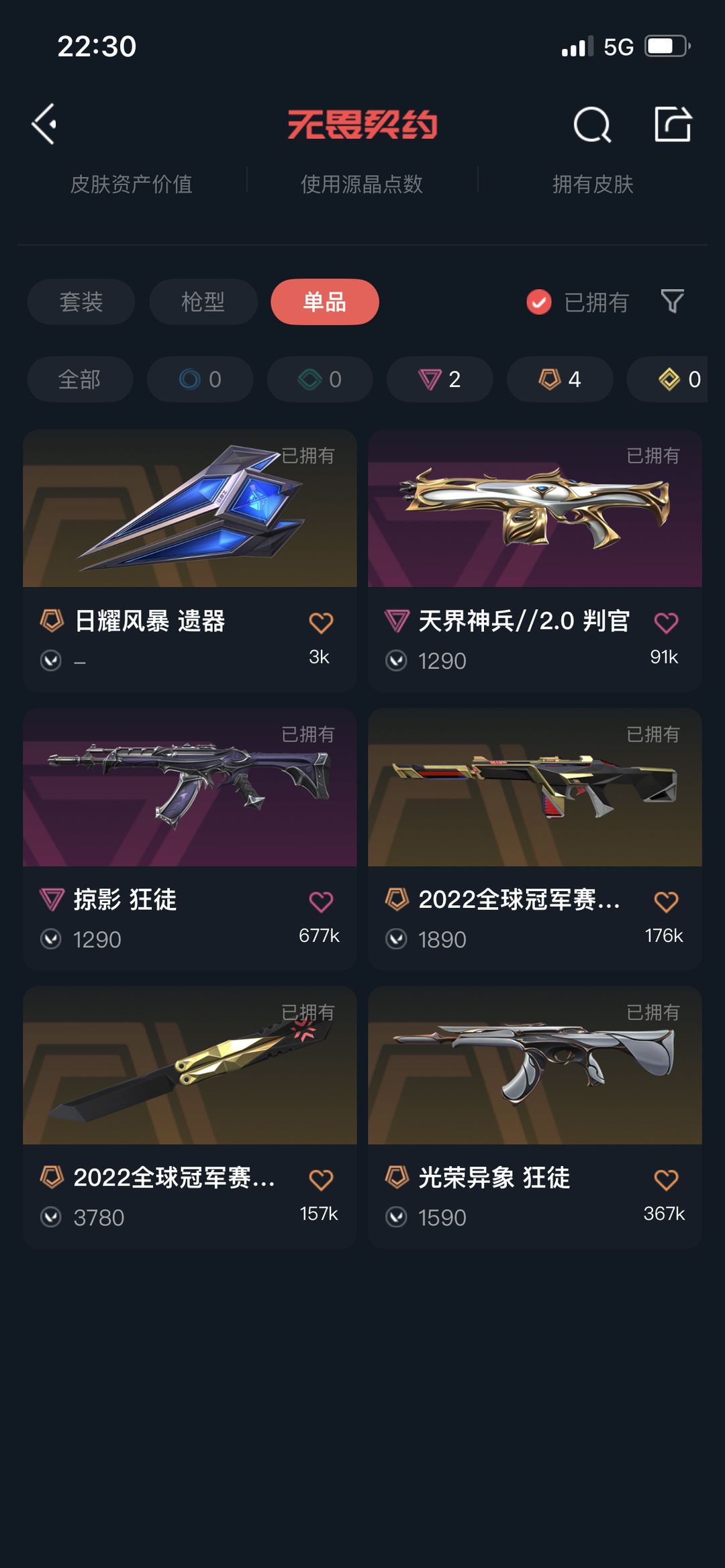Filter by orange pentagon tier showing 4
The height and width of the screenshot is (1568, 725).
560,379
